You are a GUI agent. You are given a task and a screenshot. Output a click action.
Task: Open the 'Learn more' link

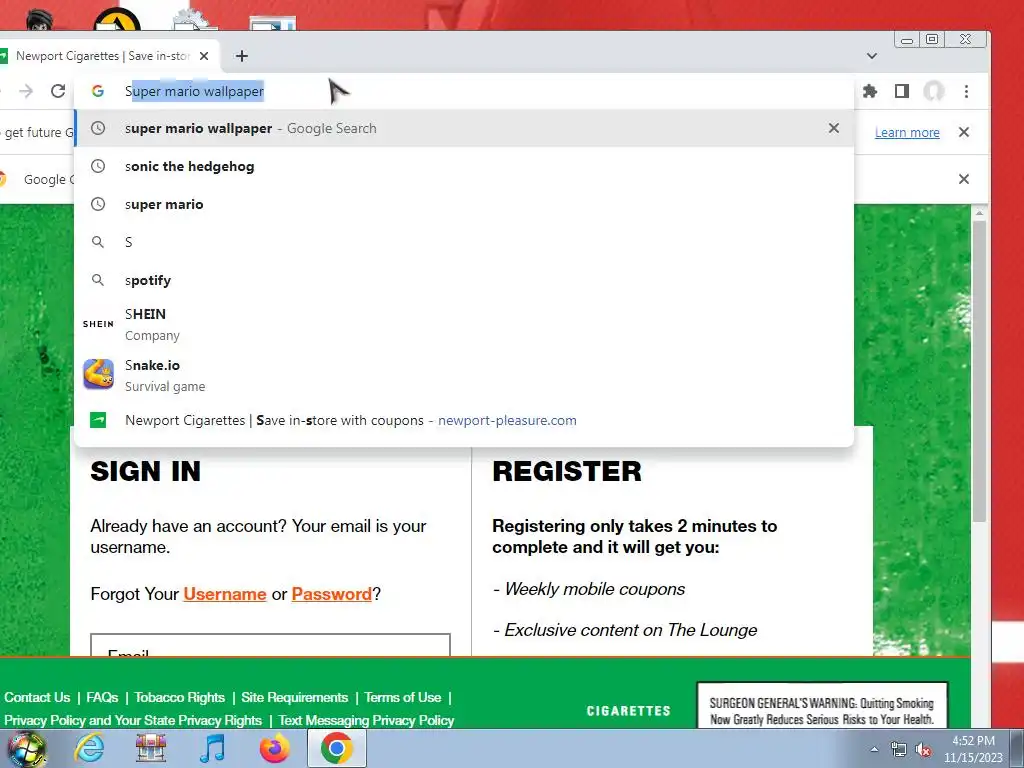pos(907,133)
